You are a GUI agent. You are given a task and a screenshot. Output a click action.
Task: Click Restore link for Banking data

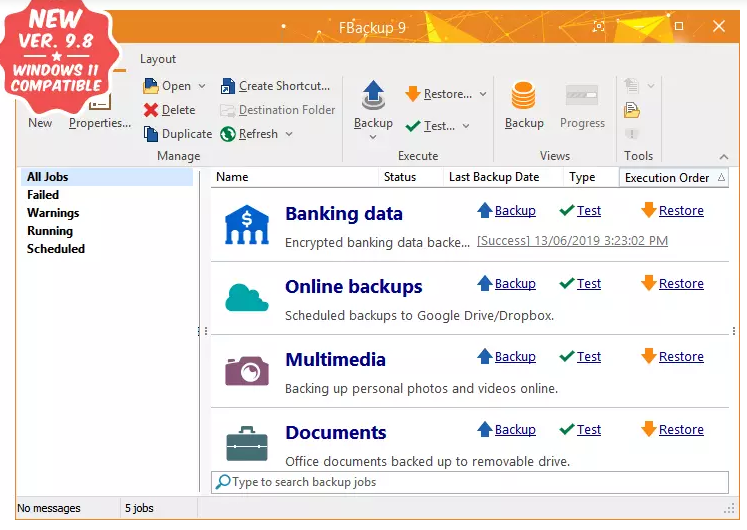coord(681,210)
